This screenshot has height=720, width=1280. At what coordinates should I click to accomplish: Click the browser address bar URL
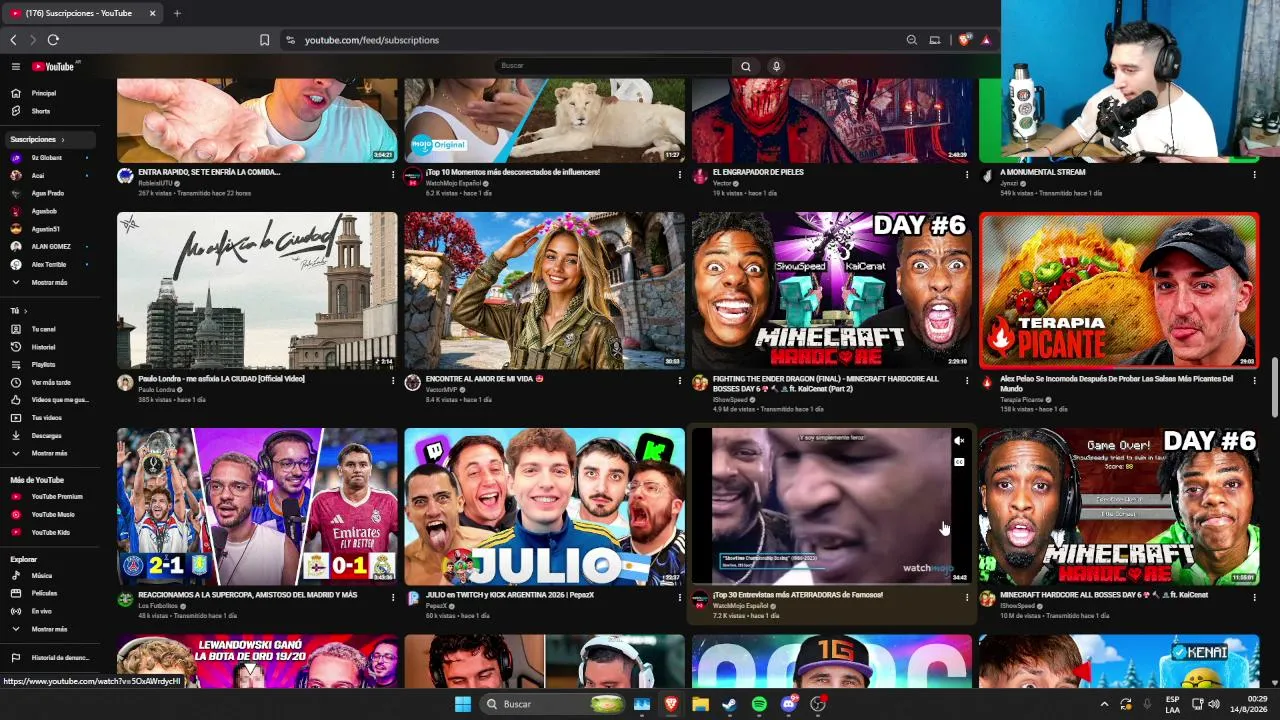(x=372, y=40)
